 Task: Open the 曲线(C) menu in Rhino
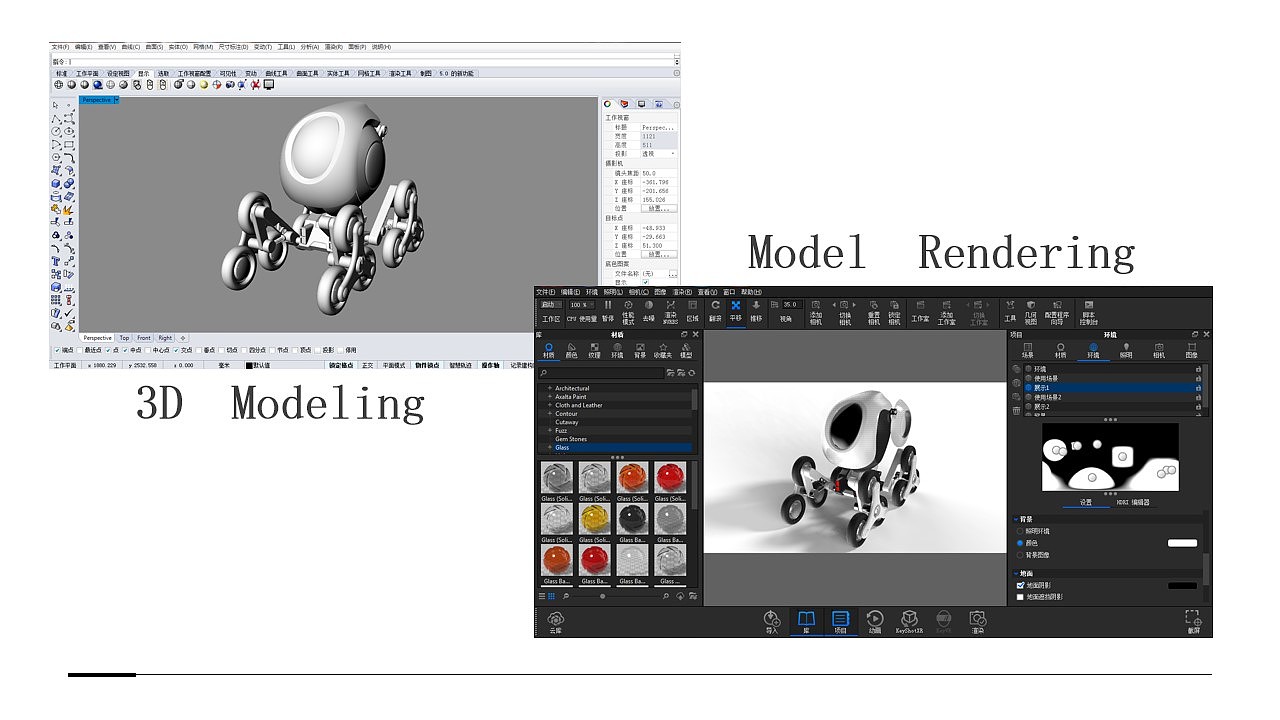[130, 47]
